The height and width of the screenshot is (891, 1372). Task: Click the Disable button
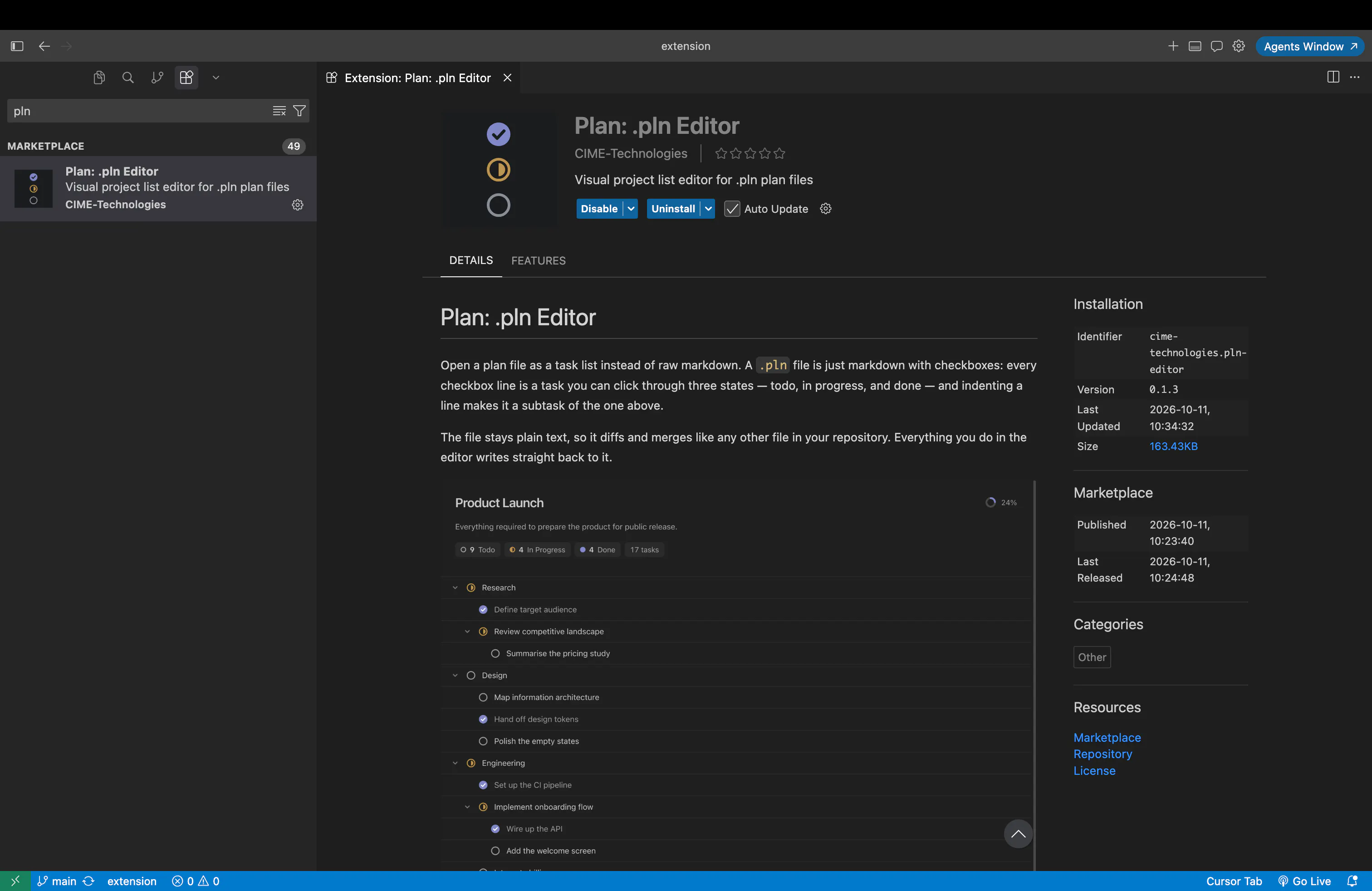coord(599,209)
